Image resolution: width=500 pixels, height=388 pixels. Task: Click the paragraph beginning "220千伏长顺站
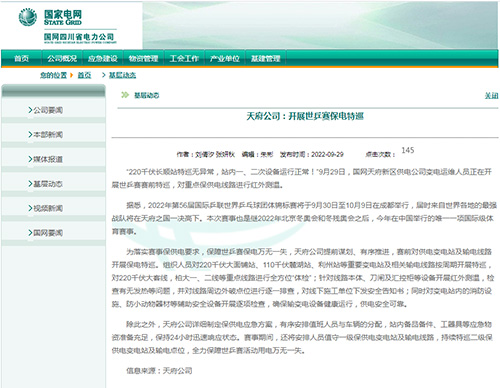302,178
